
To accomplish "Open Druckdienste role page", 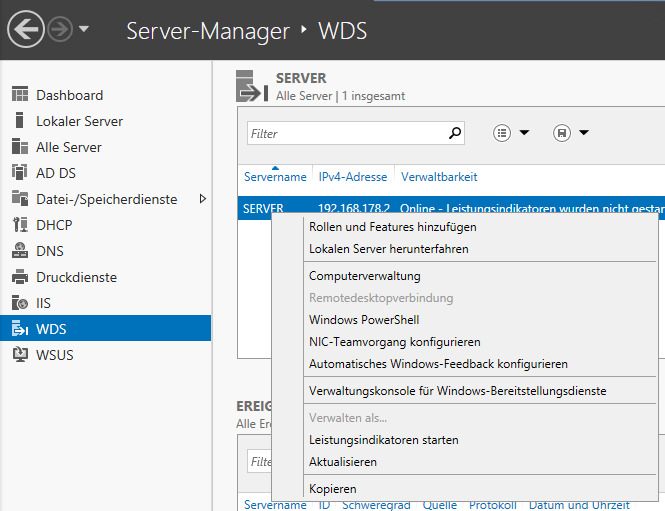I will (76, 277).
